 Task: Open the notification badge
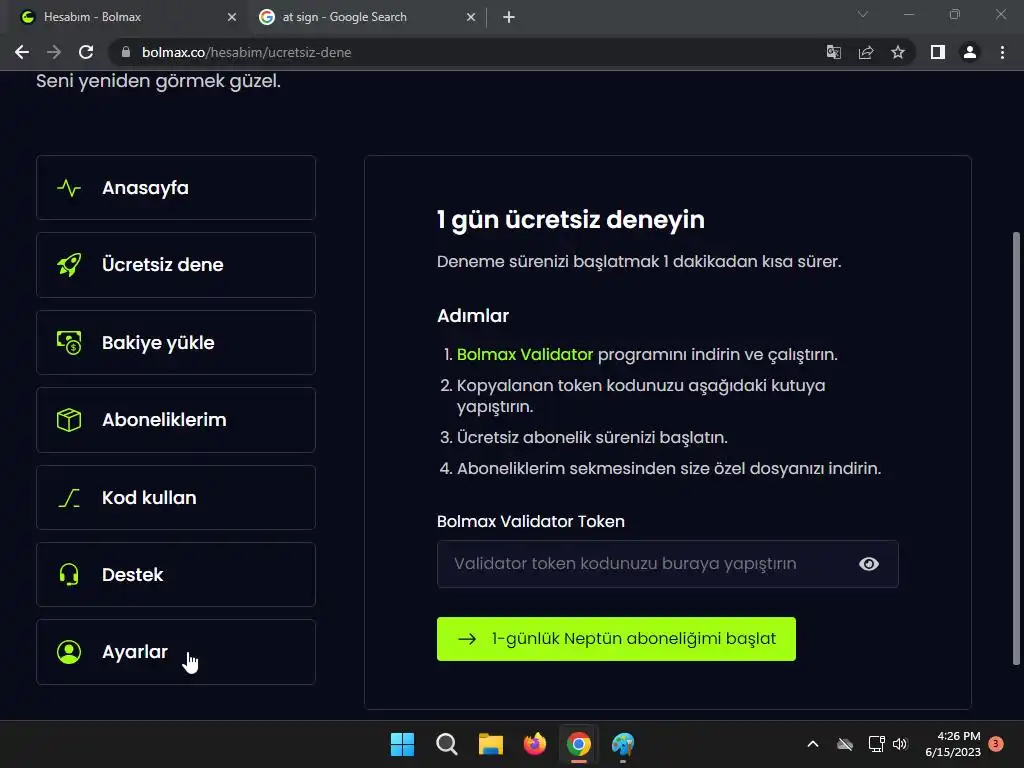click(x=996, y=743)
